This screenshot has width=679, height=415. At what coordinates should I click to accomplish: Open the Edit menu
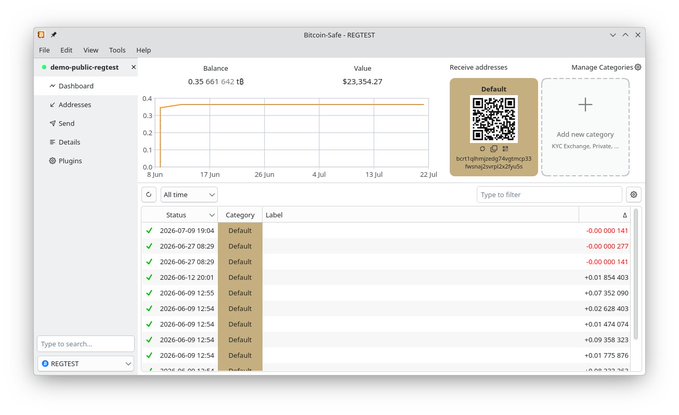(x=66, y=50)
